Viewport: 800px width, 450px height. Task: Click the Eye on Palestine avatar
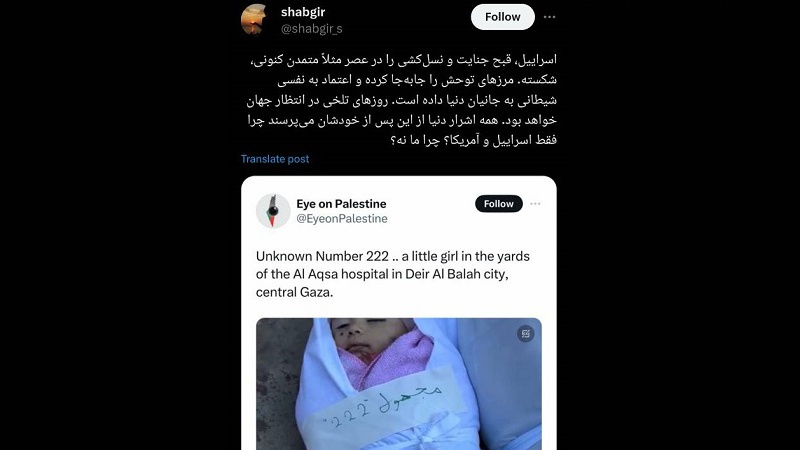tap(273, 211)
